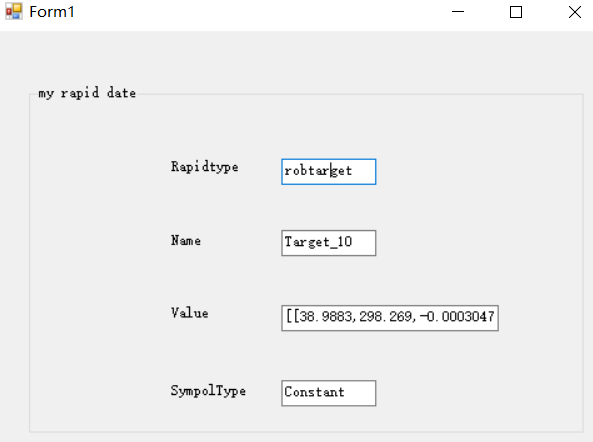The width and height of the screenshot is (593, 442).
Task: Click the word Constant inside its text box
Action: 314,392
